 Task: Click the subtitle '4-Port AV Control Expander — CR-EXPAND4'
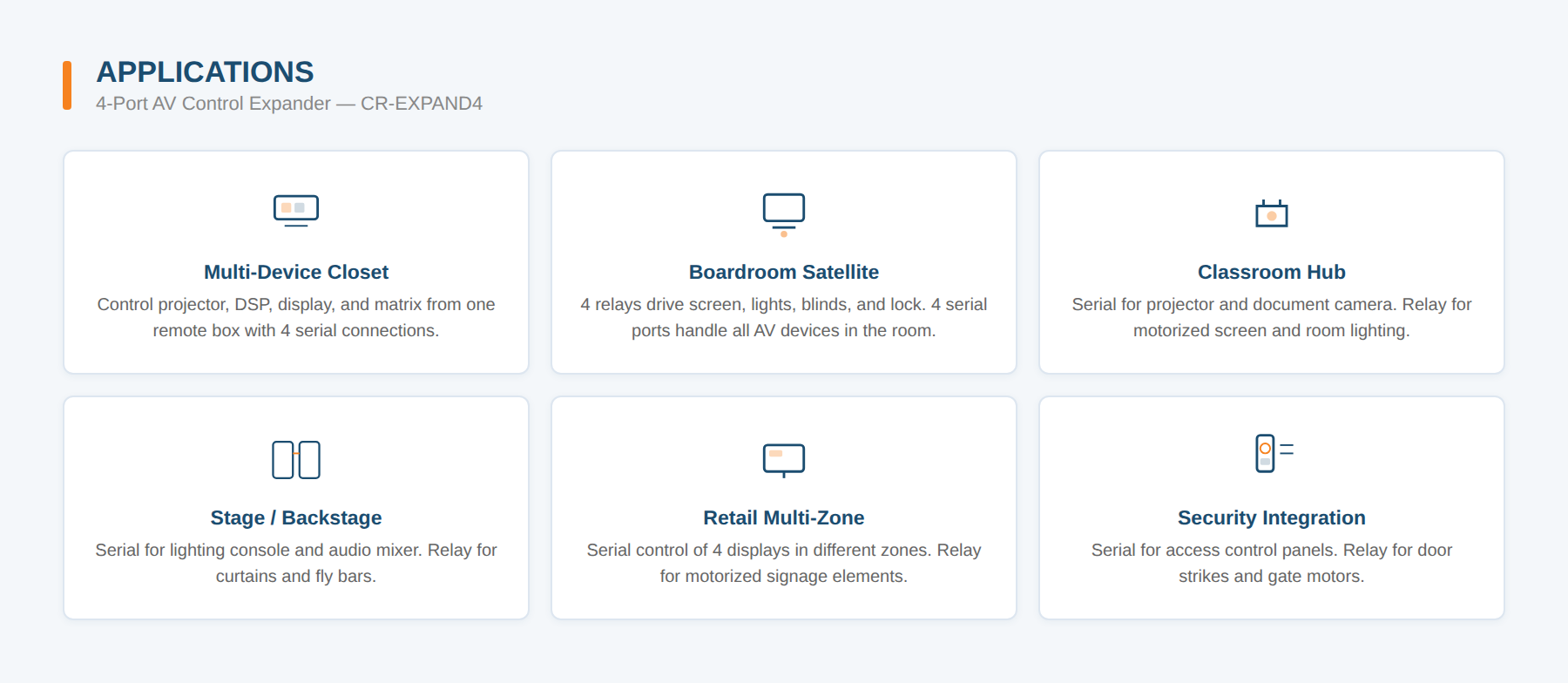click(289, 103)
